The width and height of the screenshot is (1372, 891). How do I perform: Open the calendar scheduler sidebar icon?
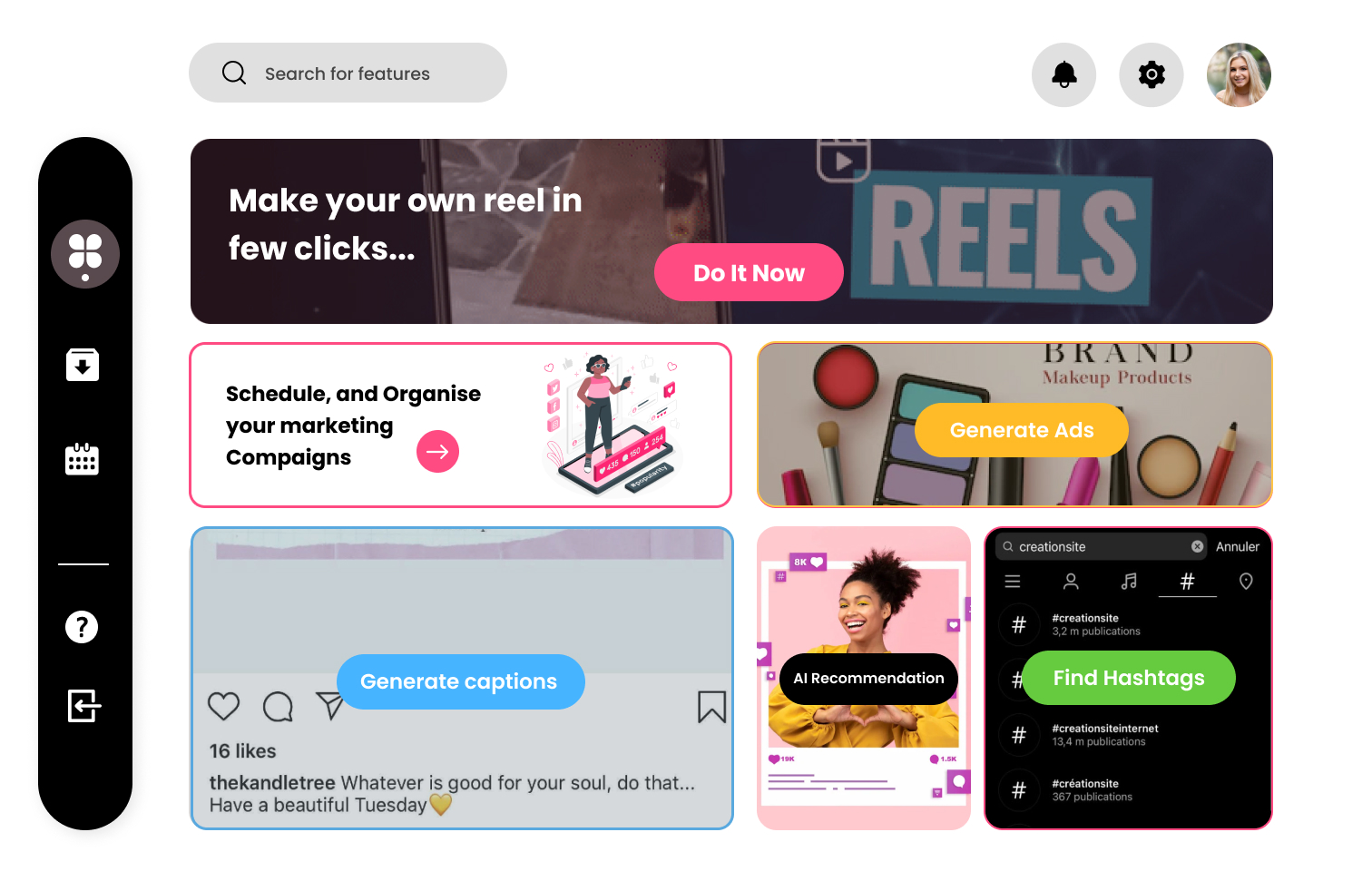82,459
